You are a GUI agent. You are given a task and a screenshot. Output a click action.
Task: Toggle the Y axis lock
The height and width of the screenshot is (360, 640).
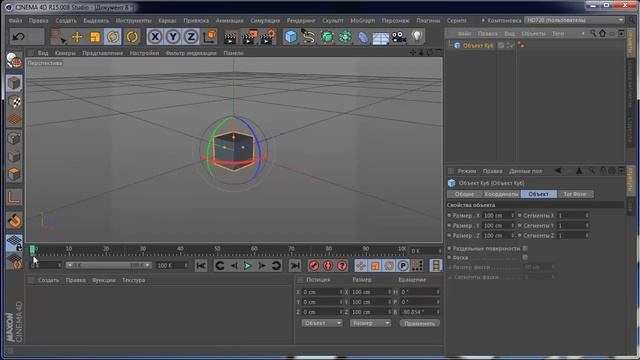(173, 37)
